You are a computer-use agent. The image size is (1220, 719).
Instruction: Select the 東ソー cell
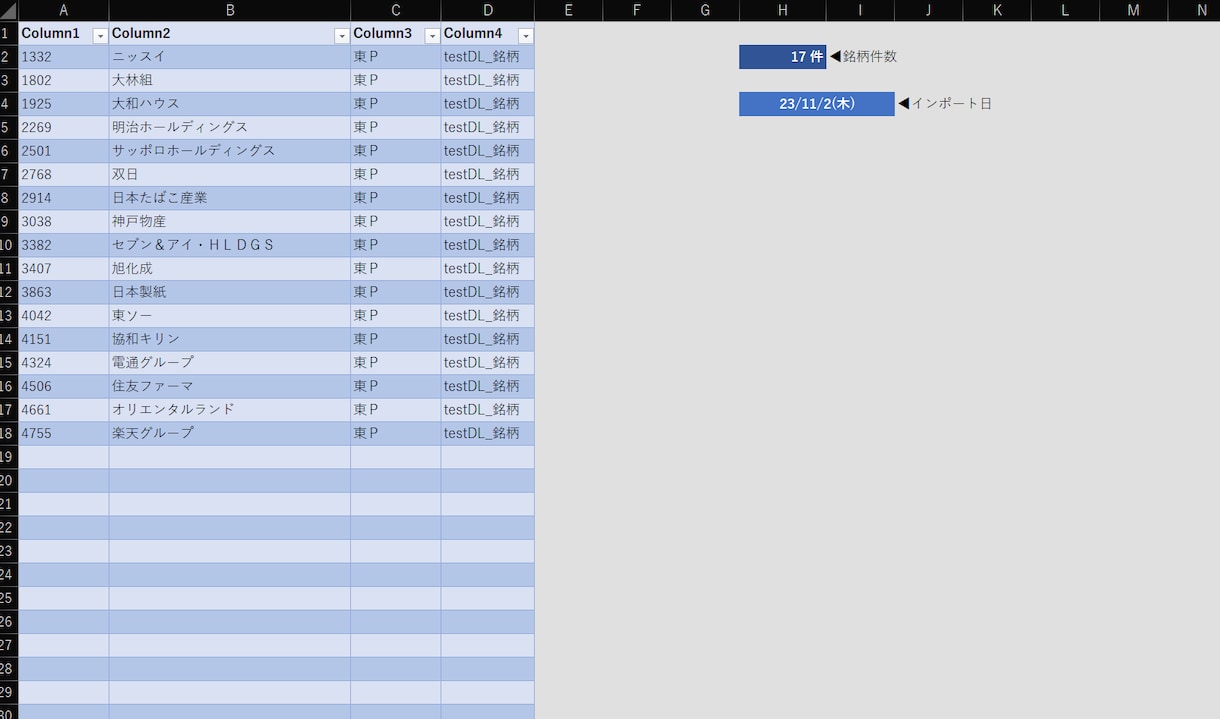click(230, 315)
